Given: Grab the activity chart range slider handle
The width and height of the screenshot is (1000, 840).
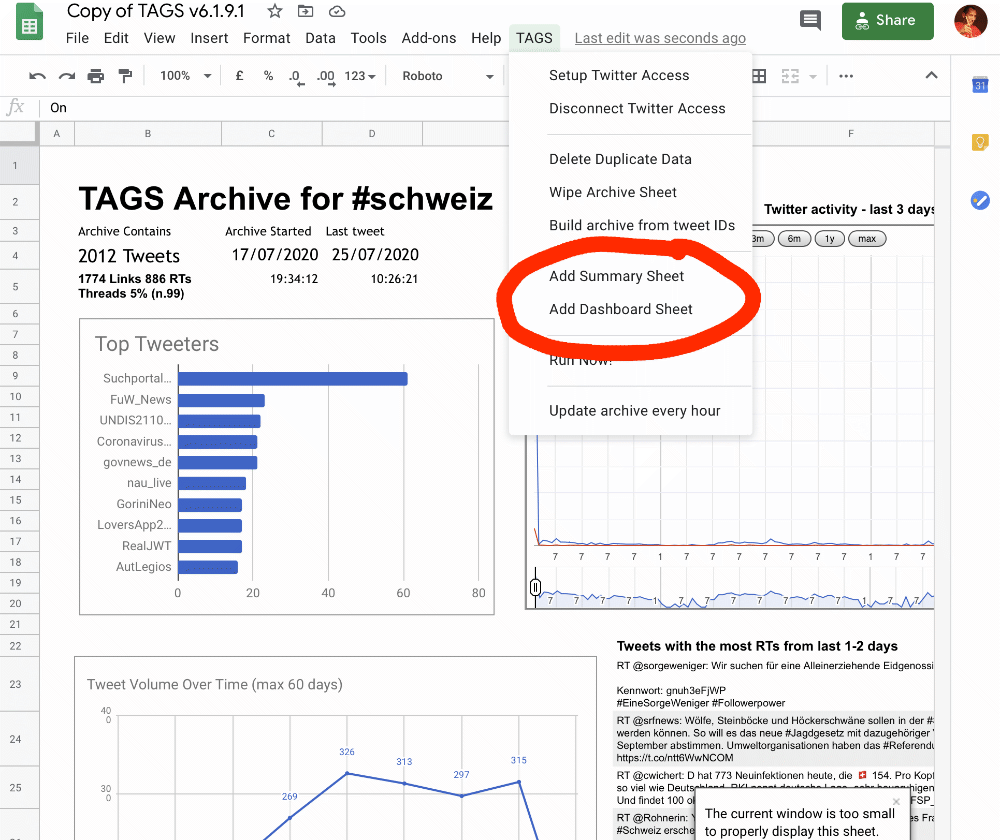Looking at the screenshot, I should (x=536, y=587).
